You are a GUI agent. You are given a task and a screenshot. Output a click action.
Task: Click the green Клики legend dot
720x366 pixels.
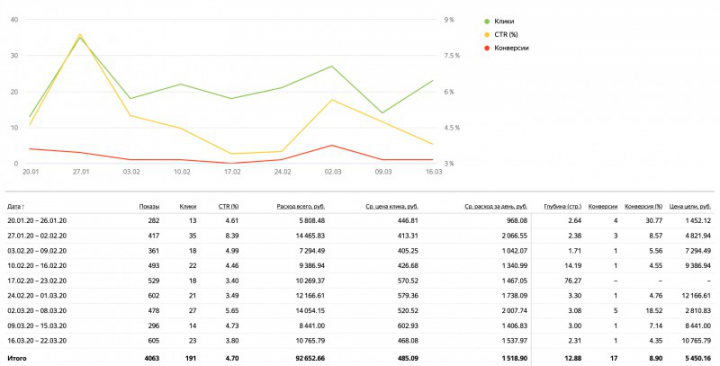(487, 21)
